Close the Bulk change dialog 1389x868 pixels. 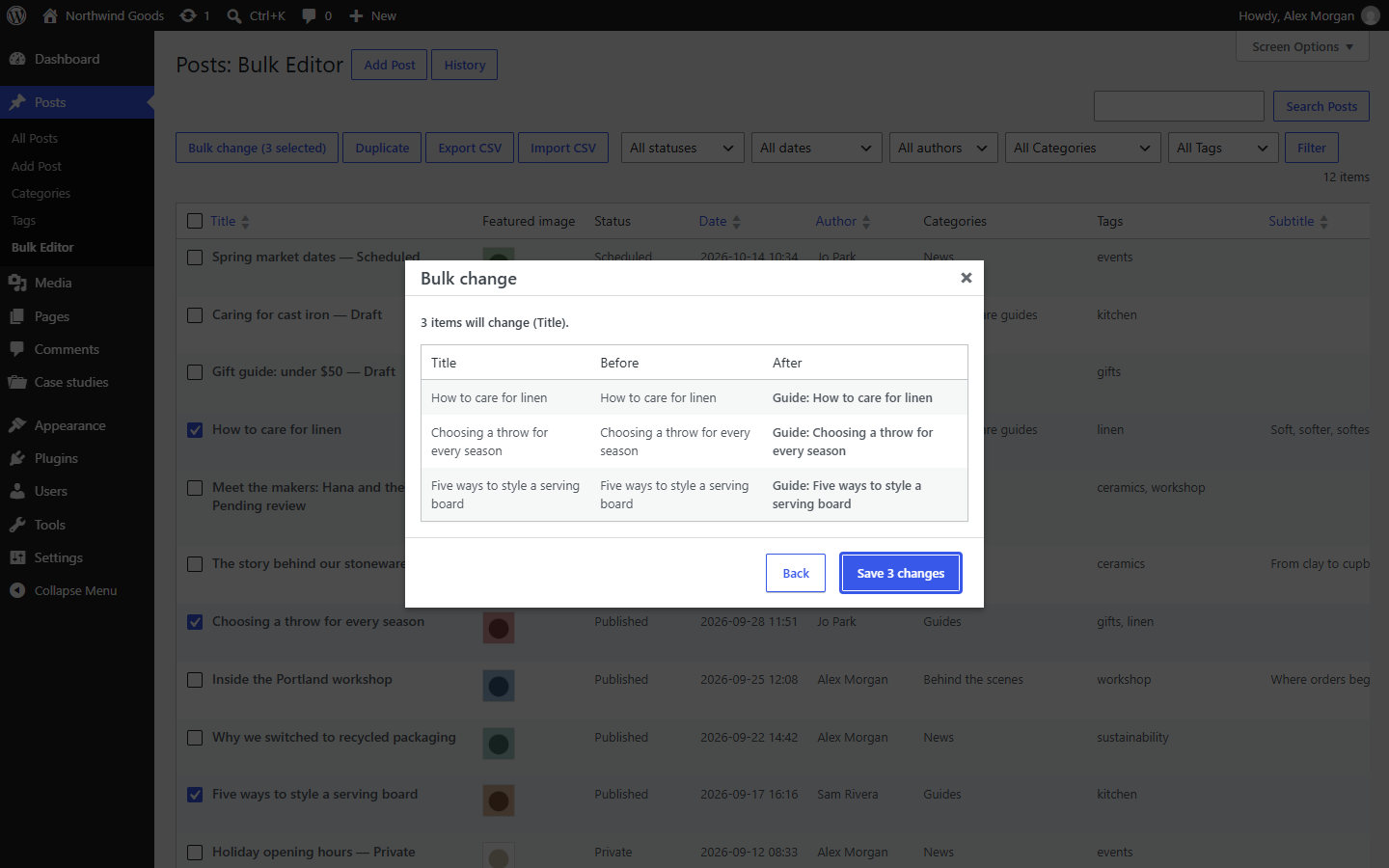(x=966, y=278)
